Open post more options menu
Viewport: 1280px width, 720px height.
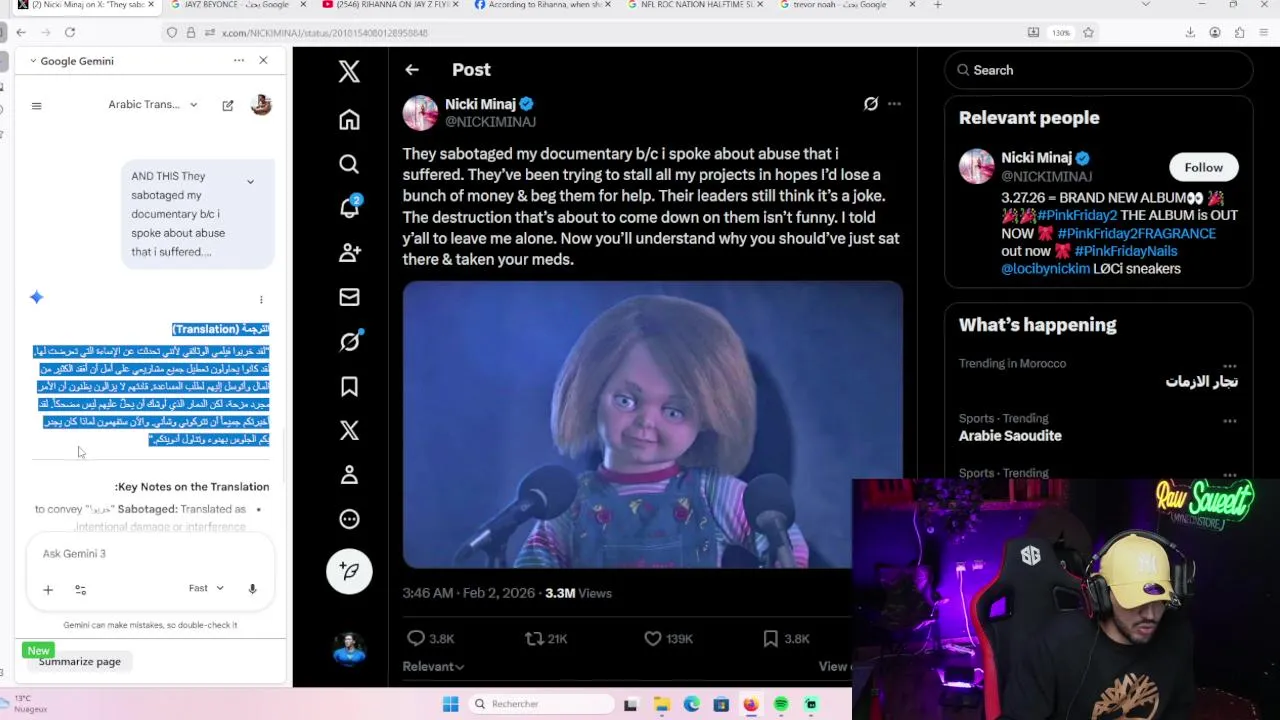(x=894, y=103)
